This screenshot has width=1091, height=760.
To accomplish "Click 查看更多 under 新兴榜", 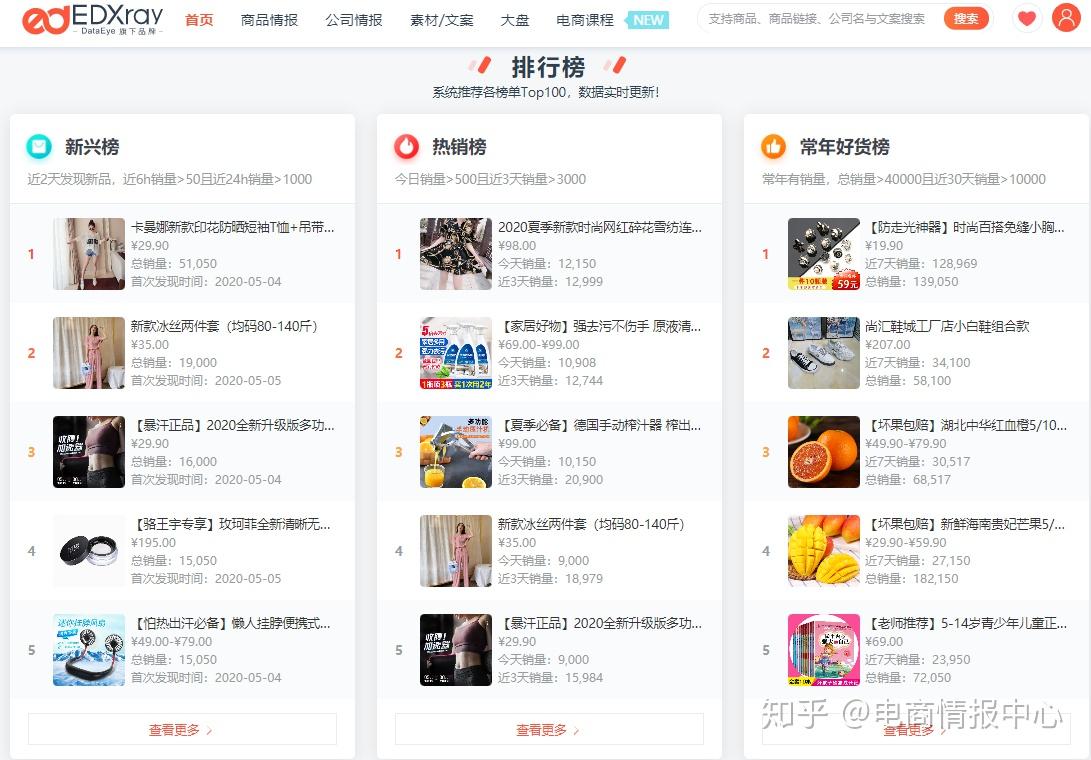I will pyautogui.click(x=182, y=729).
